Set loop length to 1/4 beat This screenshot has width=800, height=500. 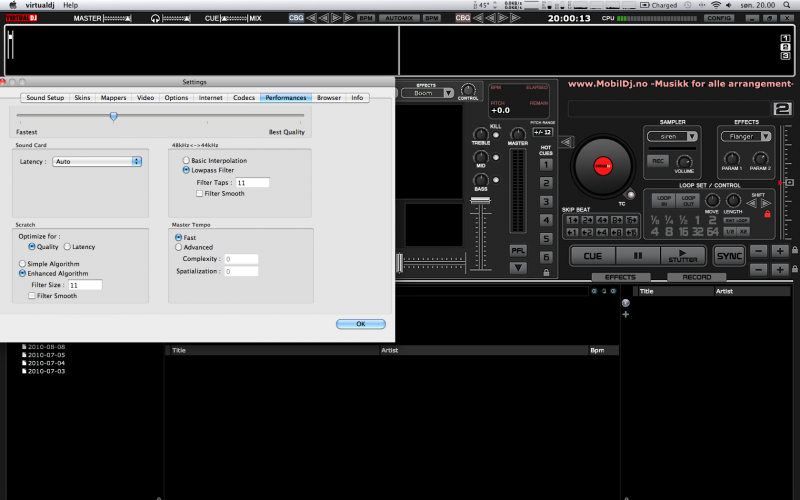669,220
